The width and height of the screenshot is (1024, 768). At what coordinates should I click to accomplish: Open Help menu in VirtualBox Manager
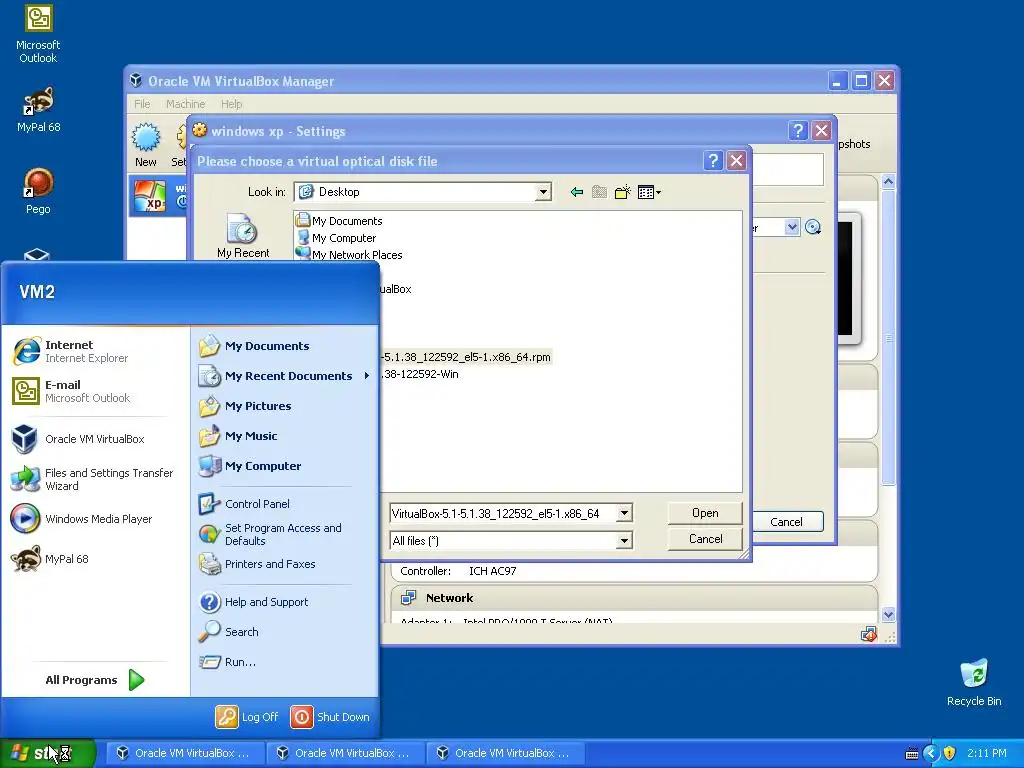[x=231, y=104]
